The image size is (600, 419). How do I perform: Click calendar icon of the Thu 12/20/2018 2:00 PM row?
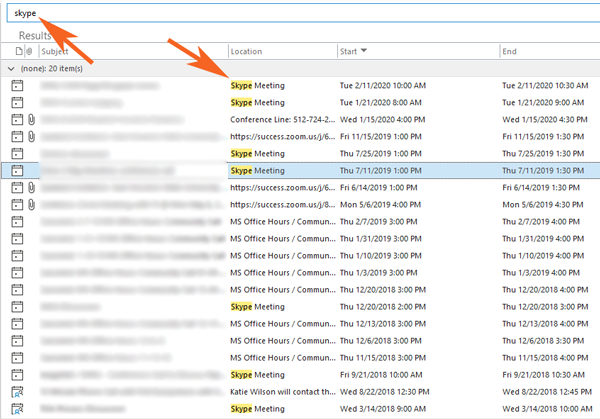(17, 307)
